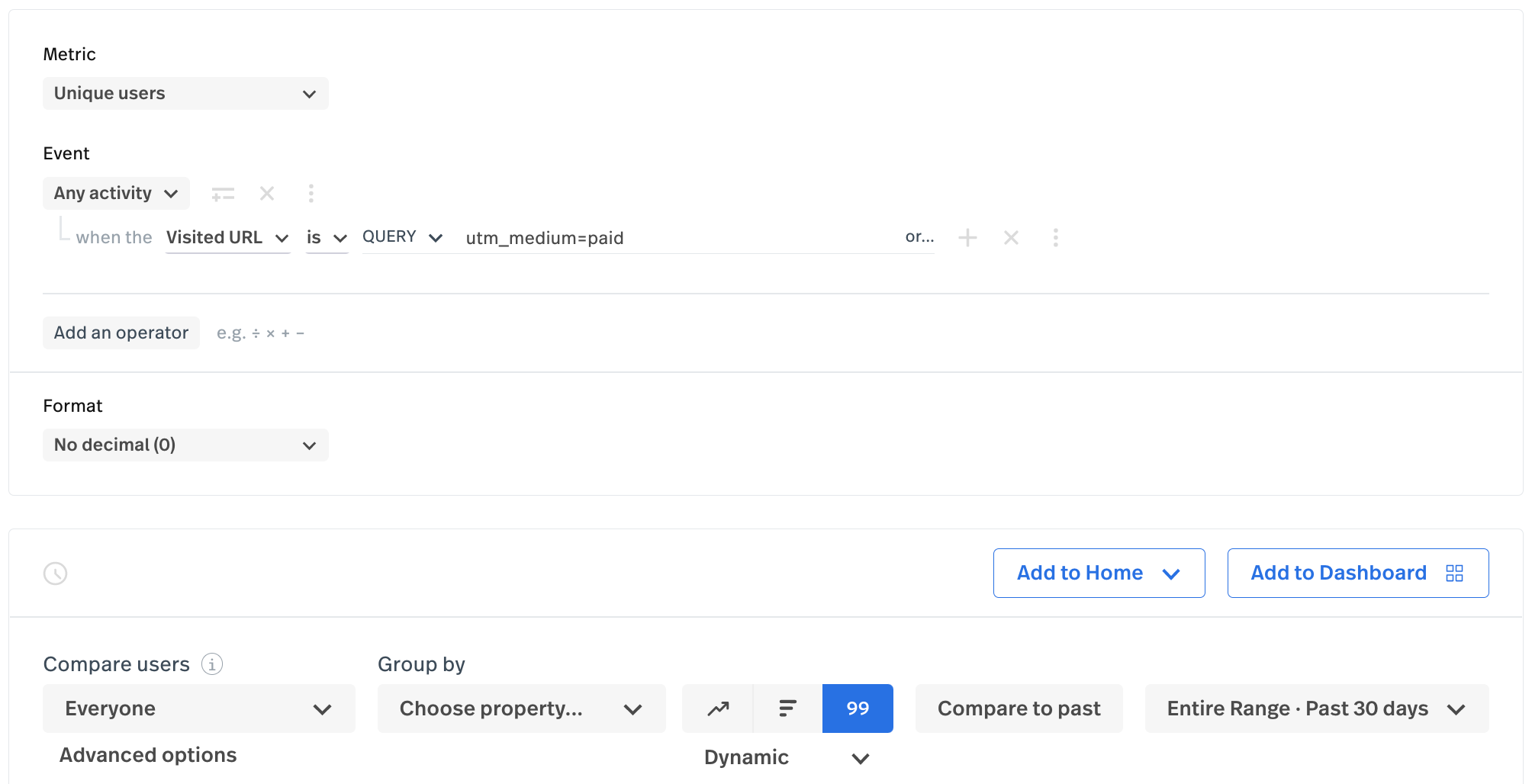Open three-dot menu beside Any activity
This screenshot has width=1532, height=784.
(311, 194)
